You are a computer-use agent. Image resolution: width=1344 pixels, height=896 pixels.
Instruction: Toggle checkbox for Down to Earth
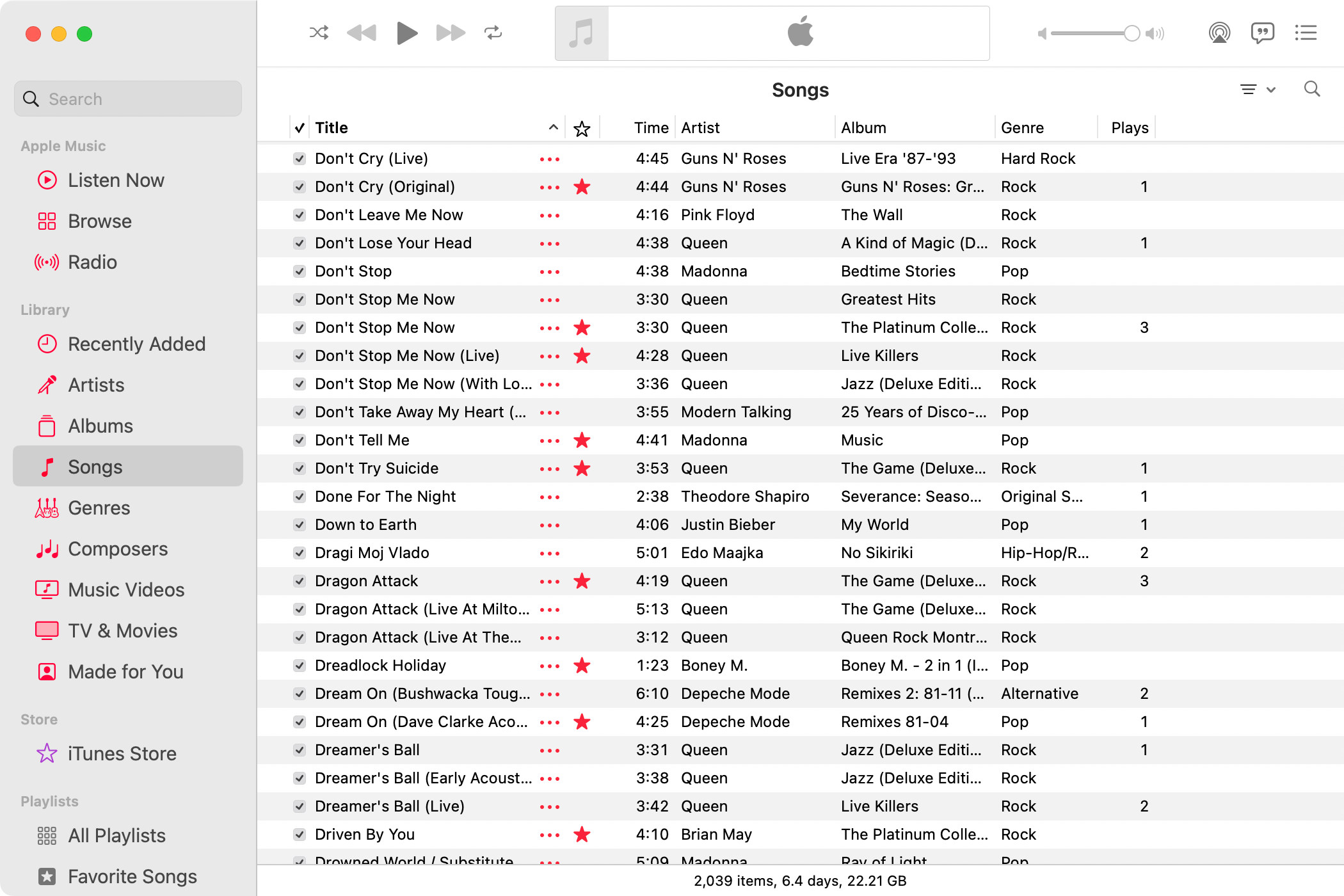click(299, 525)
